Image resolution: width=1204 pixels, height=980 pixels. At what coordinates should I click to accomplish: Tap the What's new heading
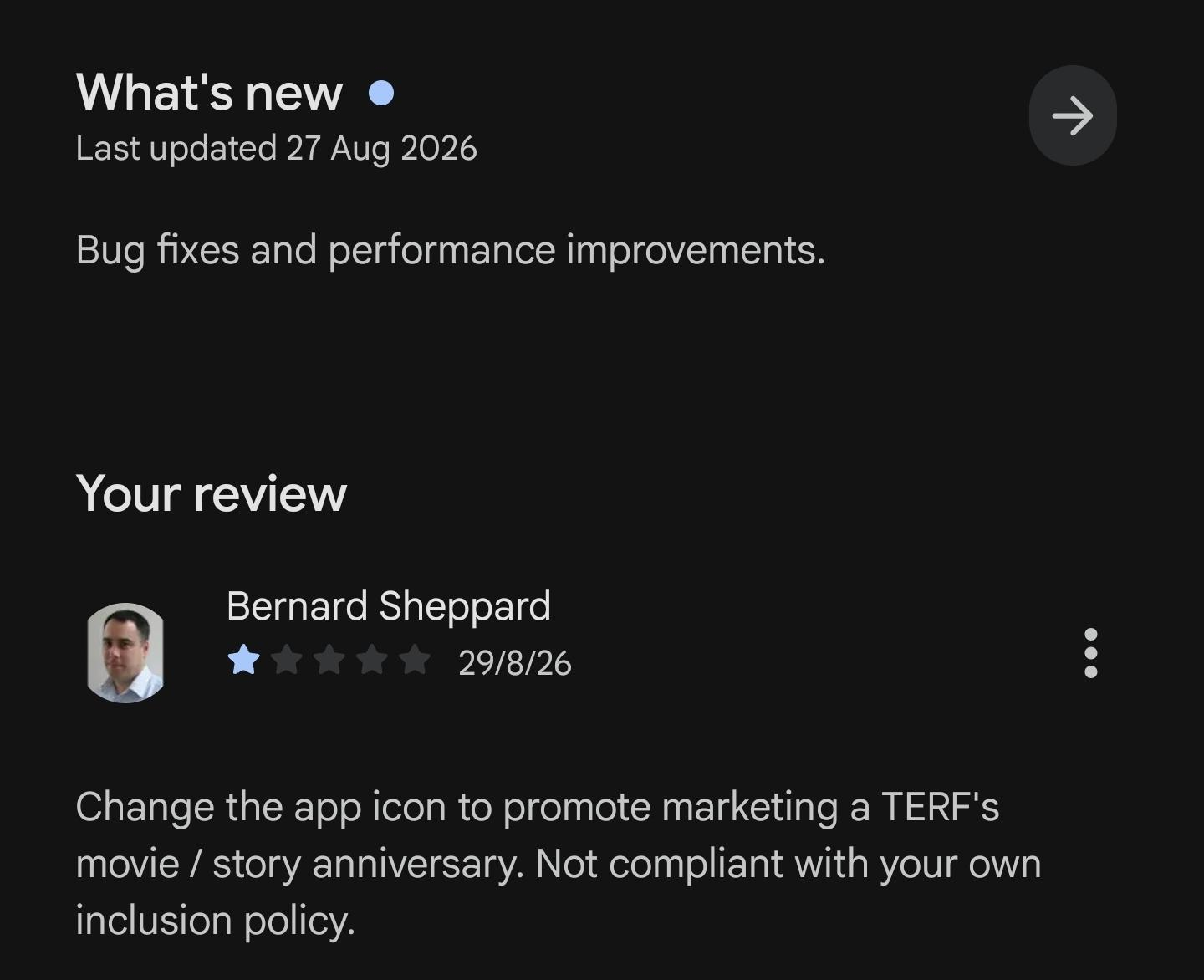209,92
